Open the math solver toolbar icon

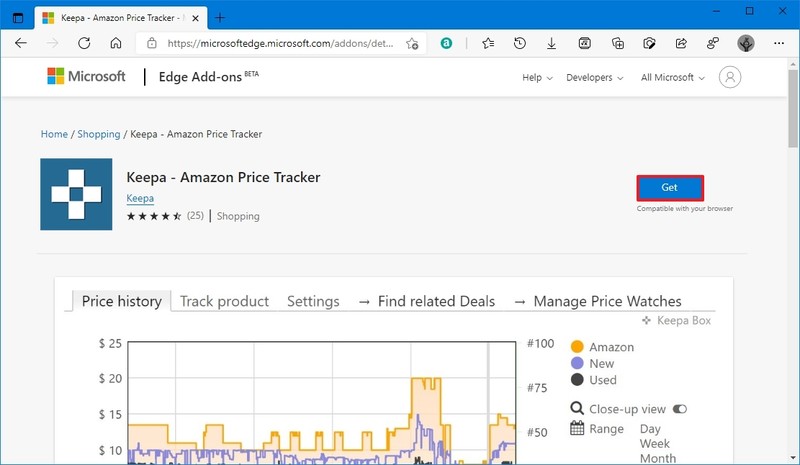pos(585,43)
